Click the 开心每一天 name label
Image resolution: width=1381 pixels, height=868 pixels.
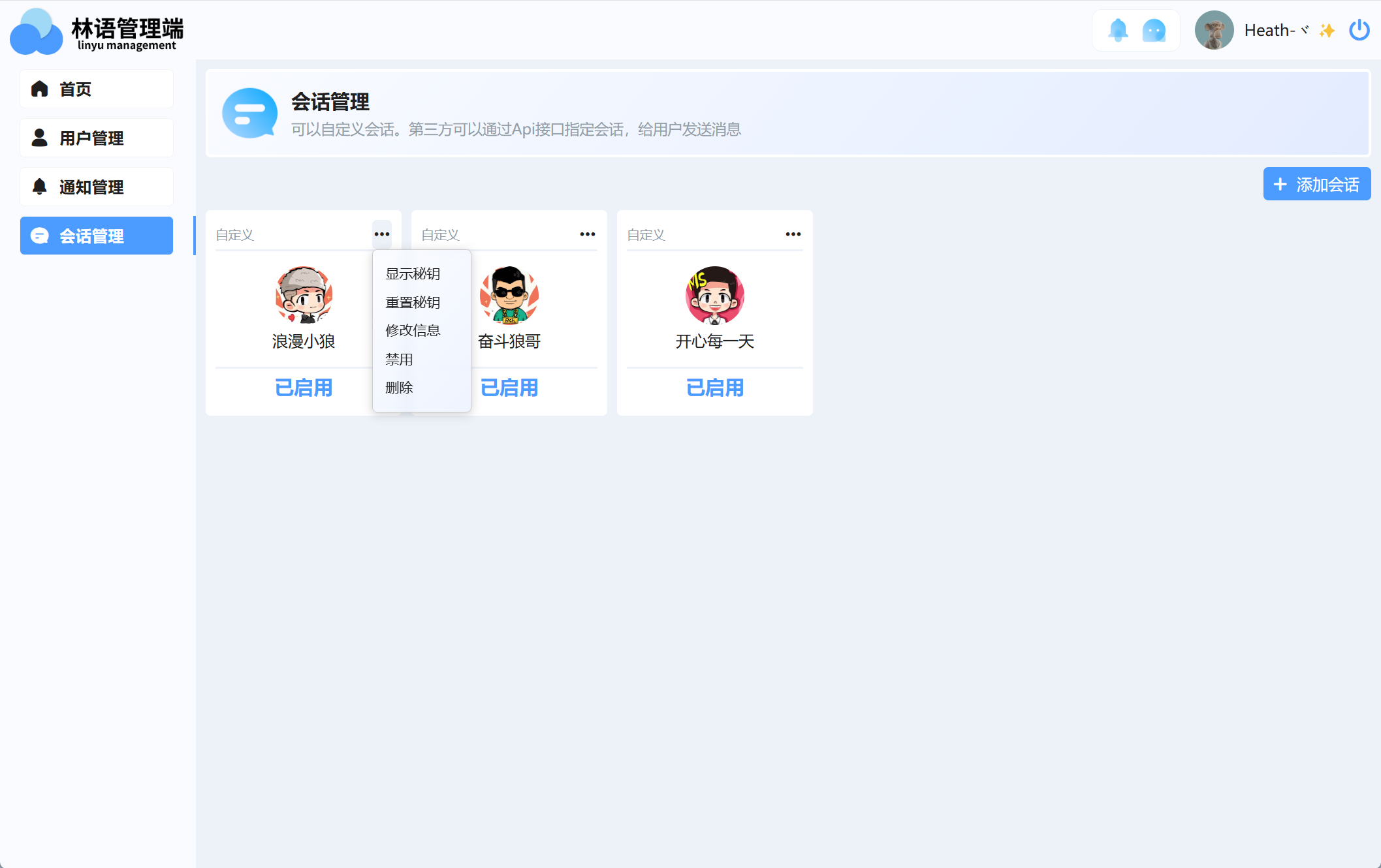point(715,341)
